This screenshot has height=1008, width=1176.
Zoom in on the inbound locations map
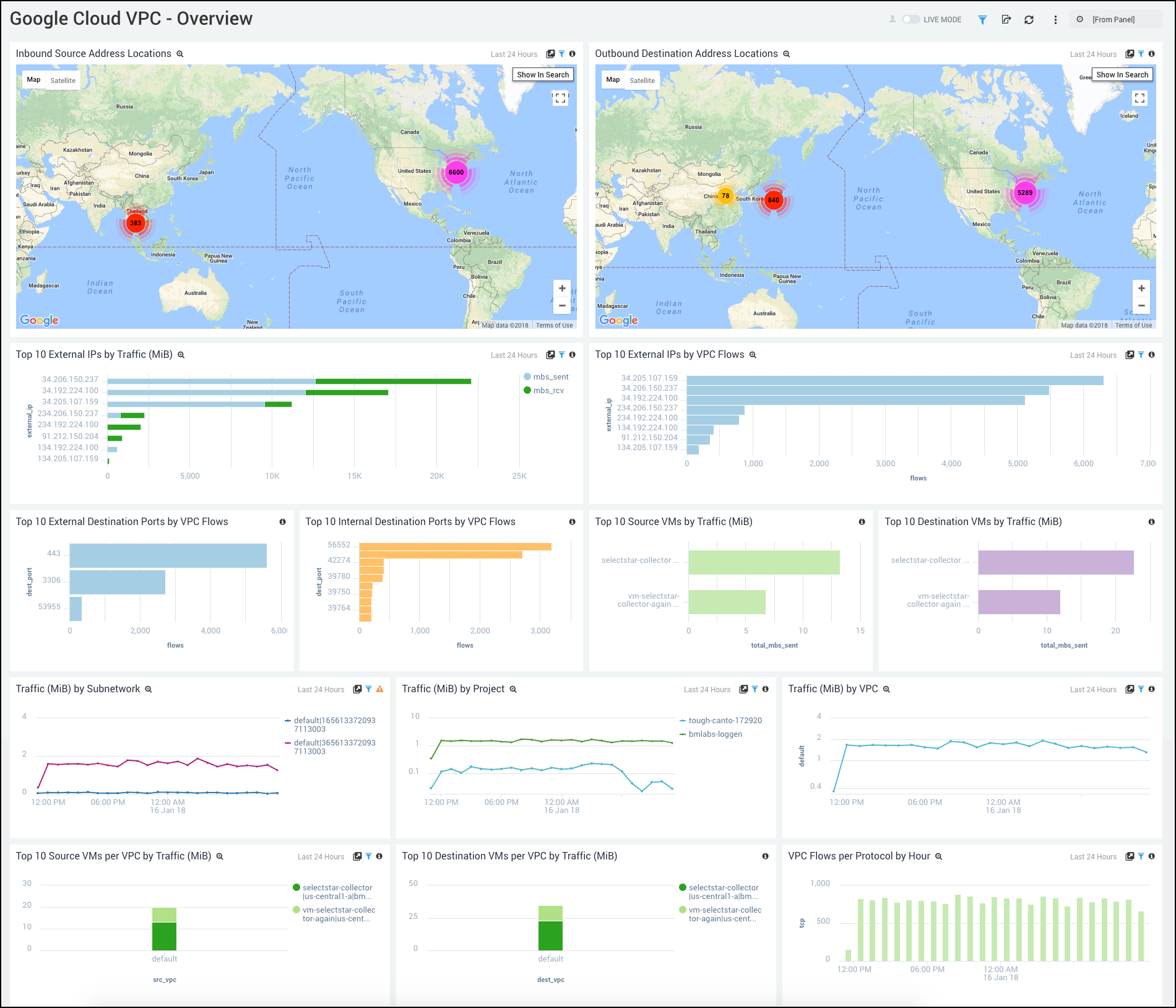click(x=562, y=289)
